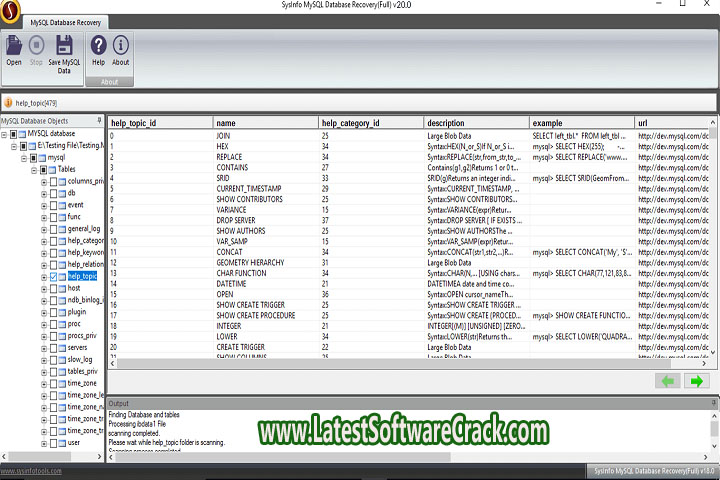Expand the user table node
The height and width of the screenshot is (480, 720).
tap(44, 444)
